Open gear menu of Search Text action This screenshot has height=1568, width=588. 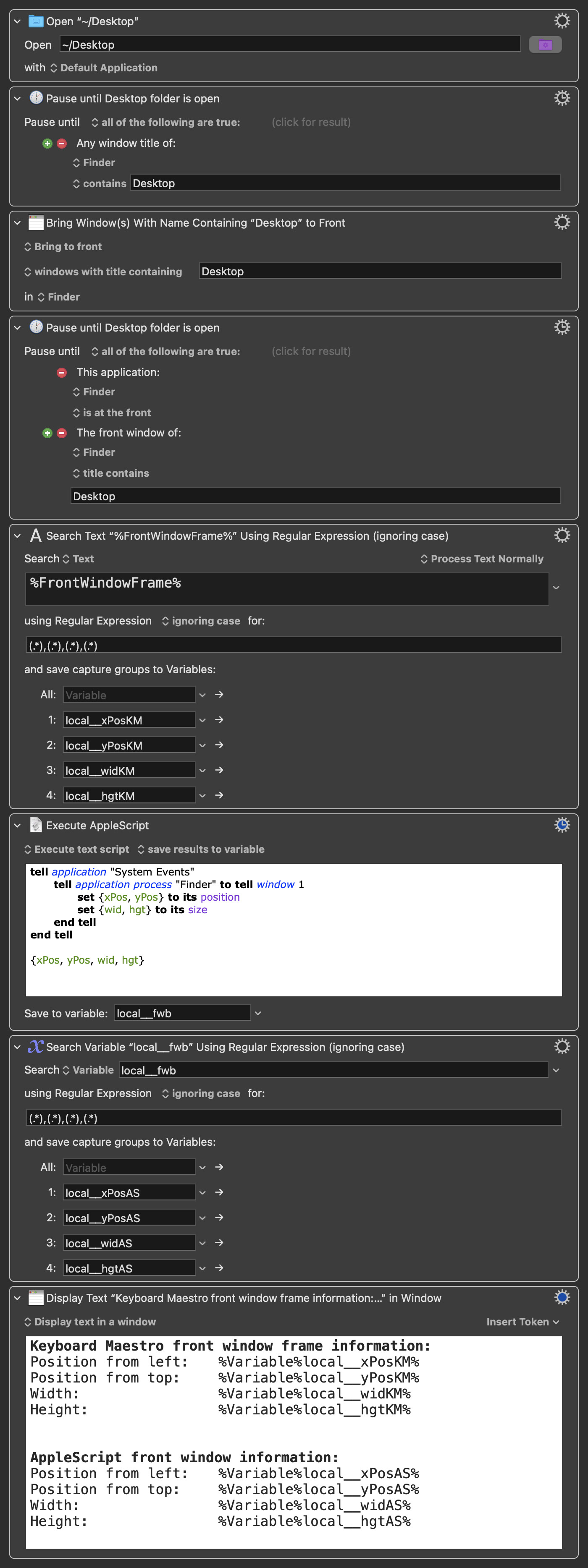point(562,535)
